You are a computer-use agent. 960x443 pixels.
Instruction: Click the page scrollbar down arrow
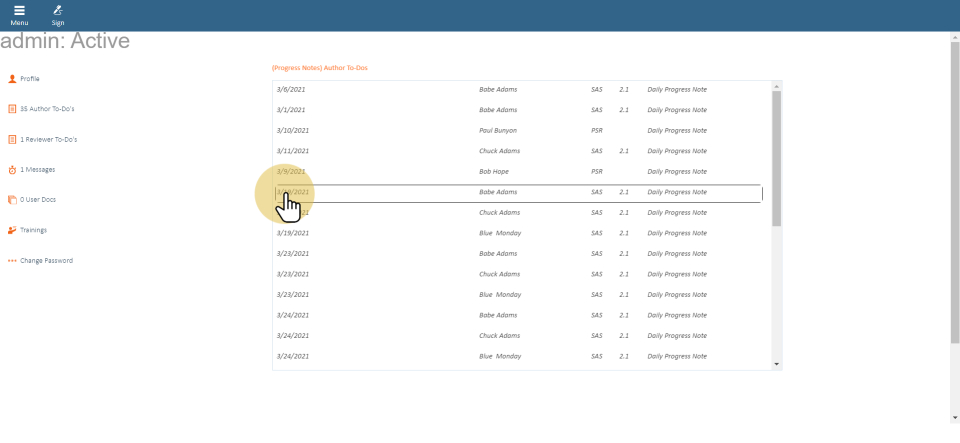pyautogui.click(x=954, y=417)
